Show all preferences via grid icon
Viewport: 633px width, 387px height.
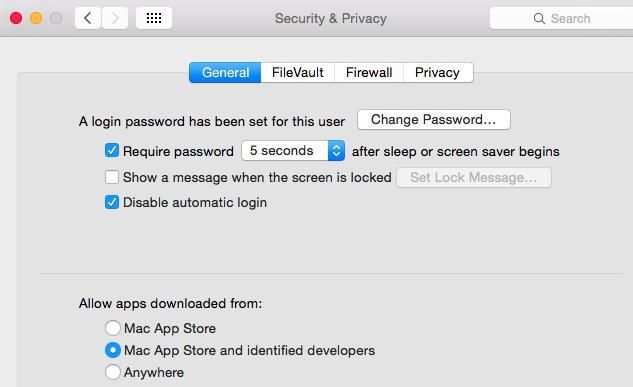[x=154, y=18]
